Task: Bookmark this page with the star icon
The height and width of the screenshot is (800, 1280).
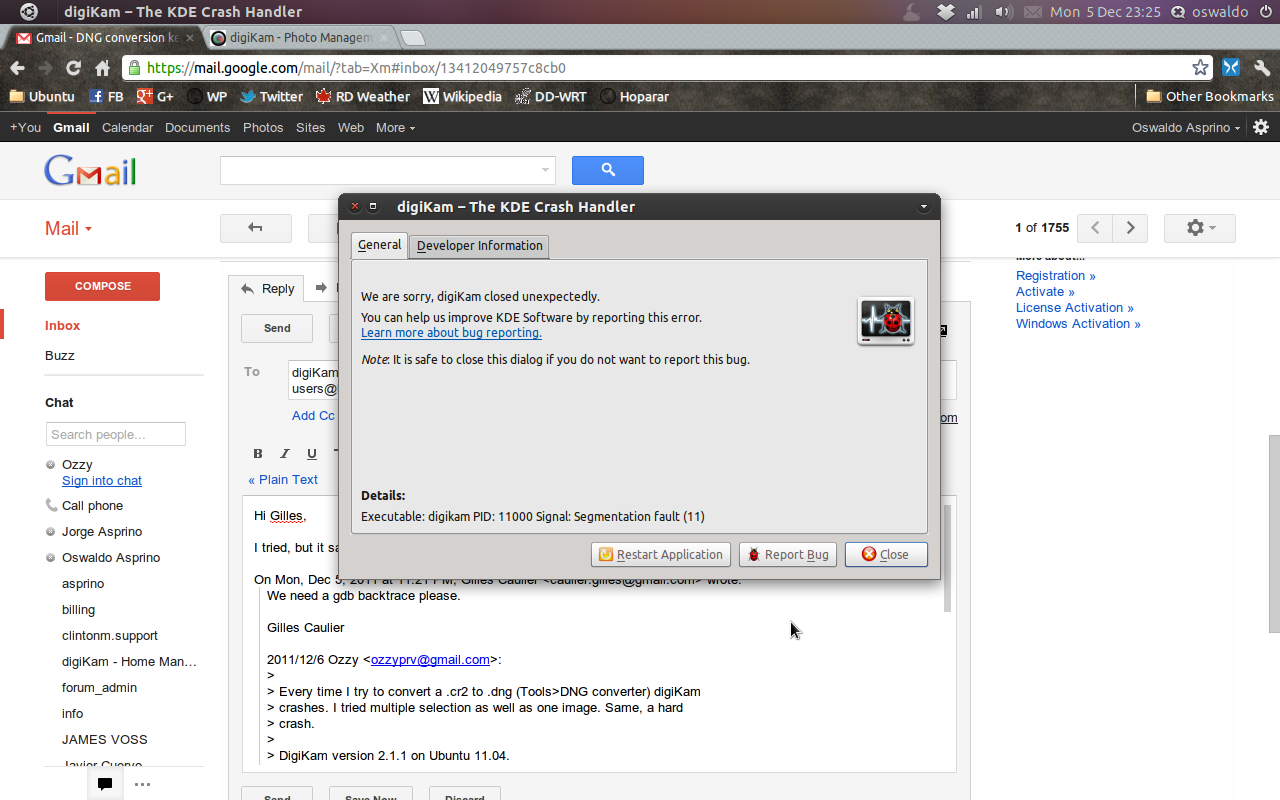Action: (x=1200, y=68)
